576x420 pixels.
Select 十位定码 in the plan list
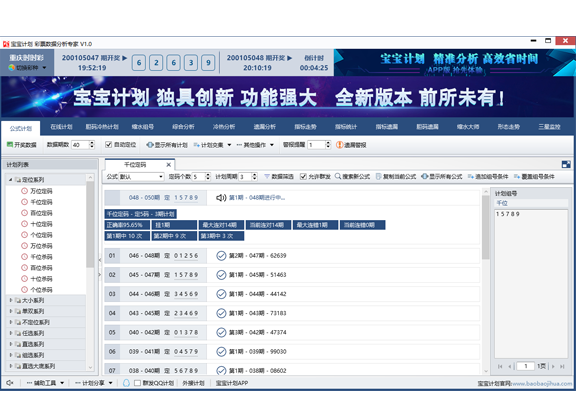(41, 224)
